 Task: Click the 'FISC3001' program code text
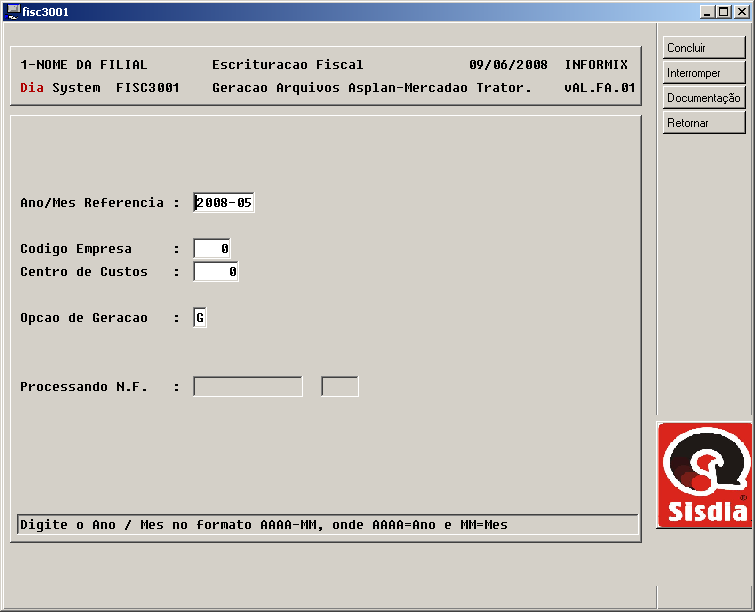148,88
